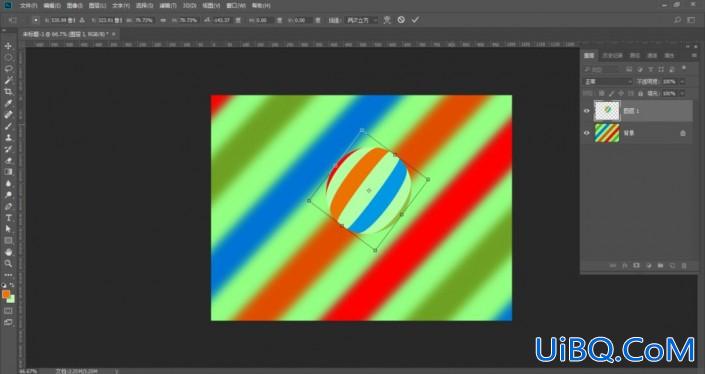The height and width of the screenshot is (374, 705).
Task: Open the blend mode dropdown in Layers panel
Action: [608, 81]
